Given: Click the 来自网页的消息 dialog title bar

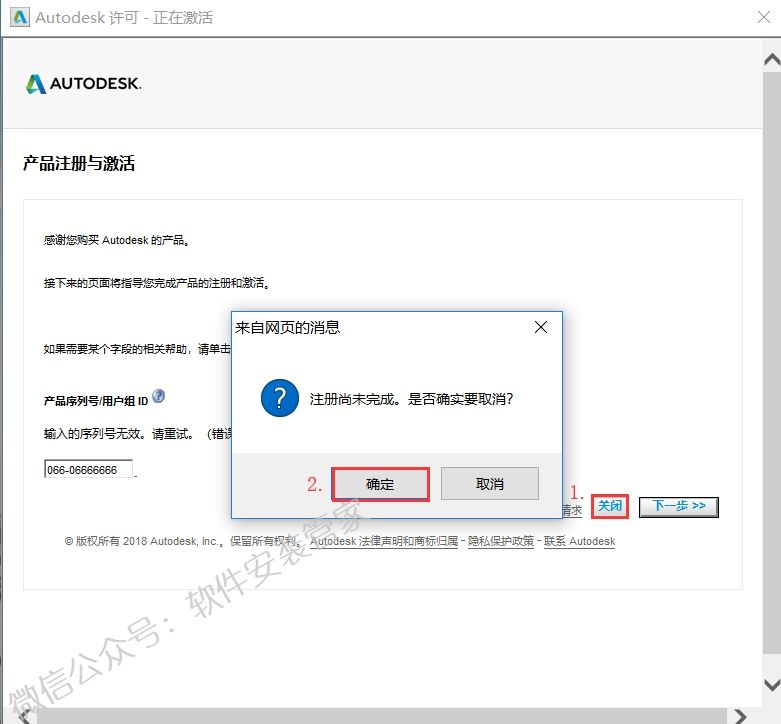Looking at the screenshot, I should (x=380, y=328).
